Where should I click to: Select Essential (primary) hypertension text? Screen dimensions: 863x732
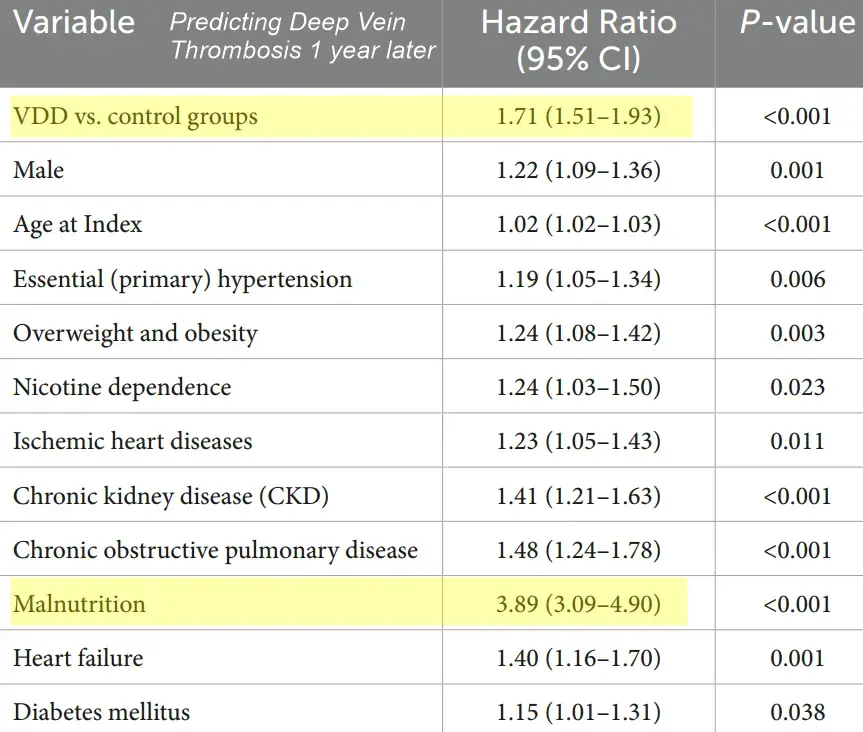tap(182, 279)
